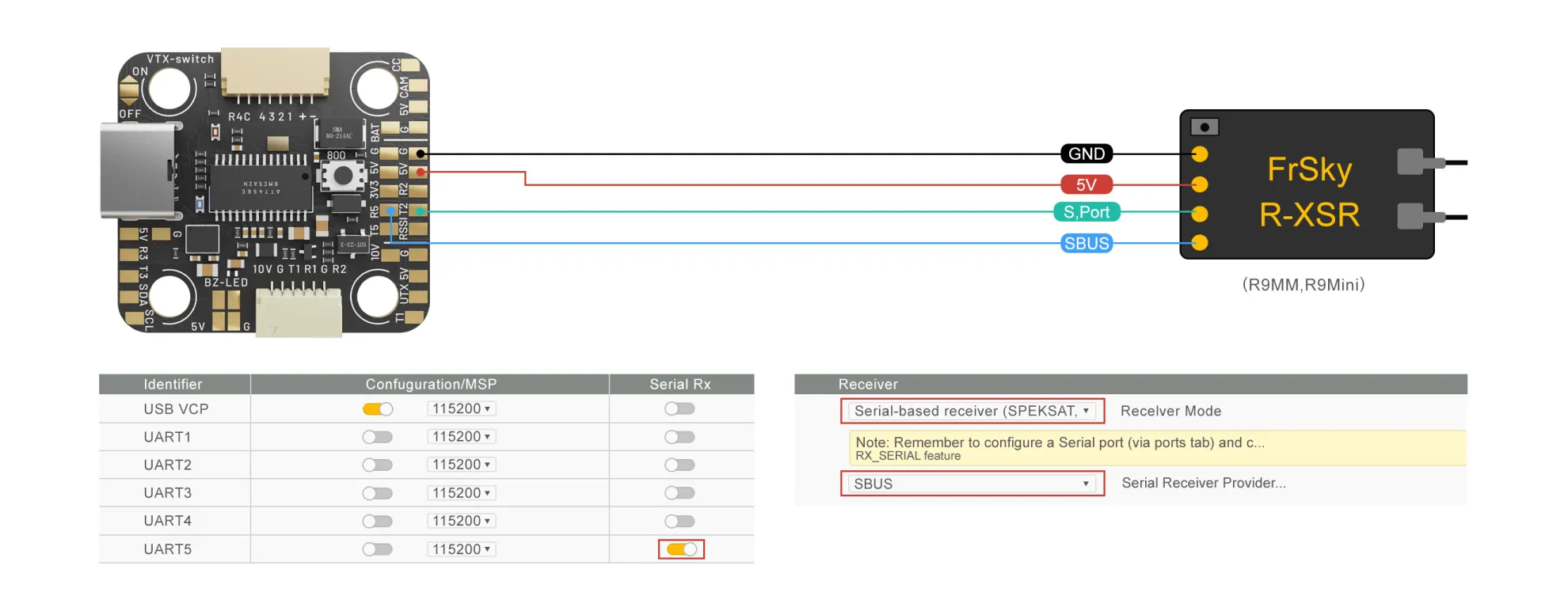Turn on Serial Rx for UART2
1568x611 pixels.
(680, 465)
